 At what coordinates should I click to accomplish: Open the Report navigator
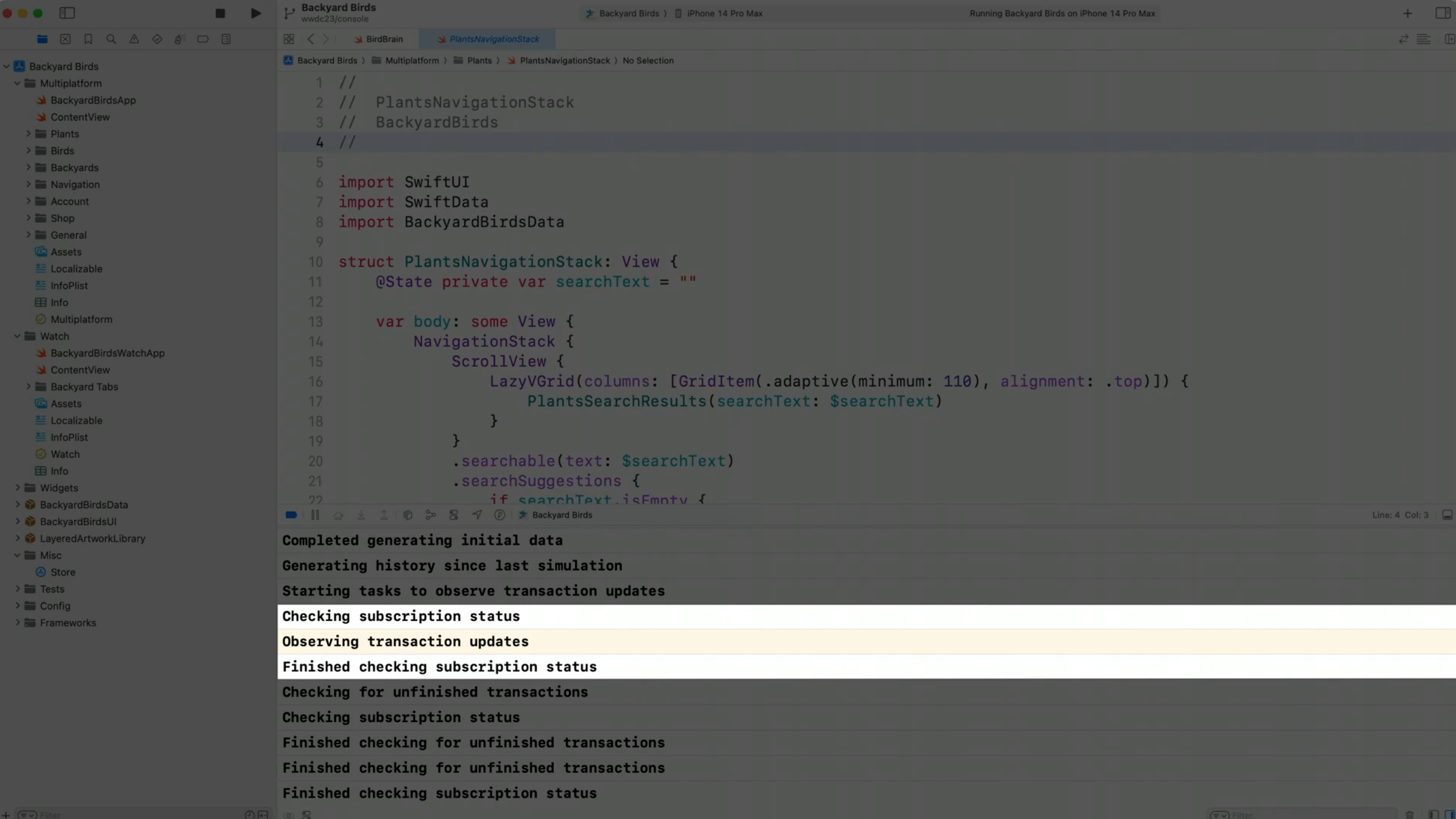225,38
